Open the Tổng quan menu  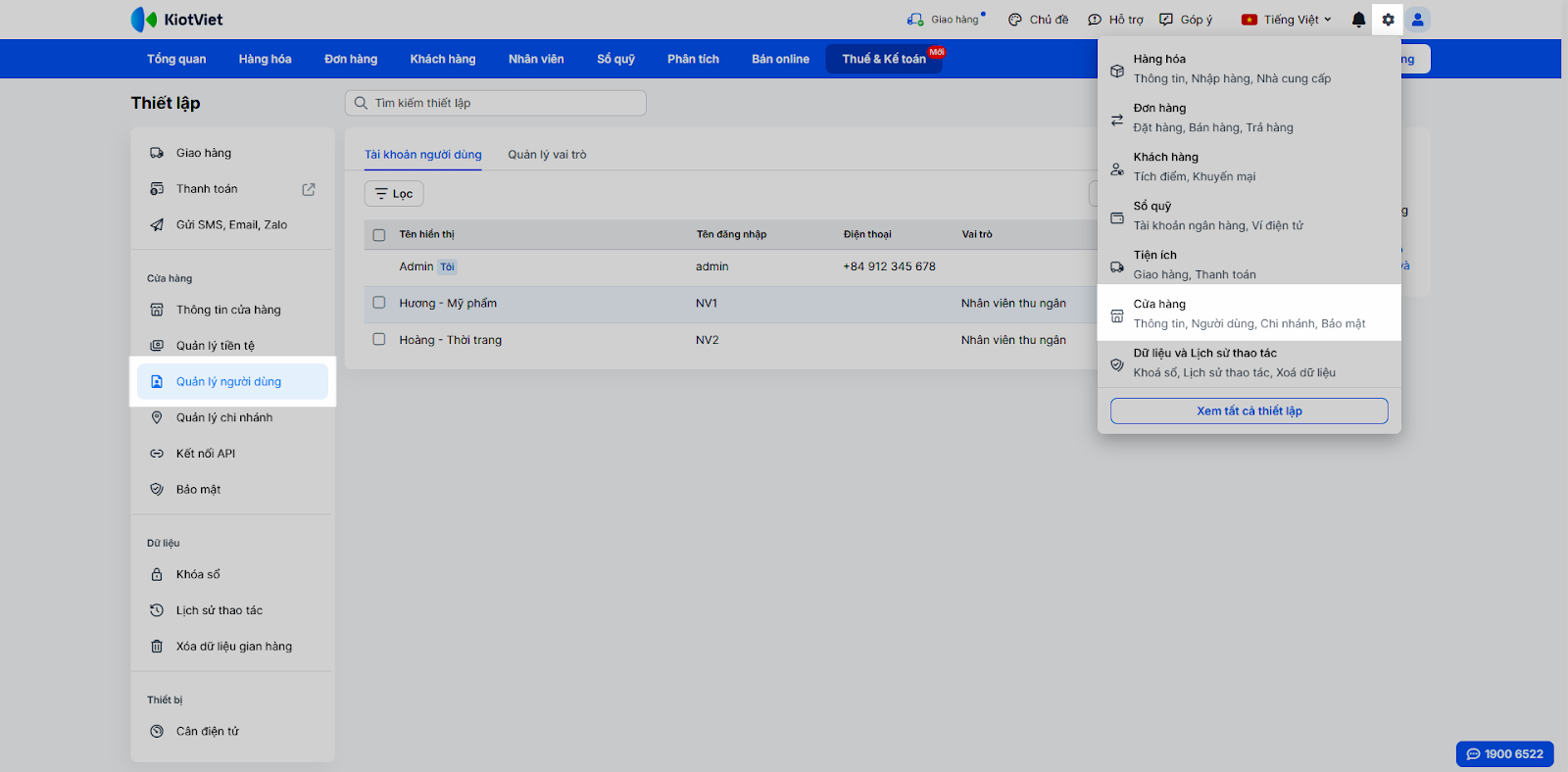tap(176, 59)
